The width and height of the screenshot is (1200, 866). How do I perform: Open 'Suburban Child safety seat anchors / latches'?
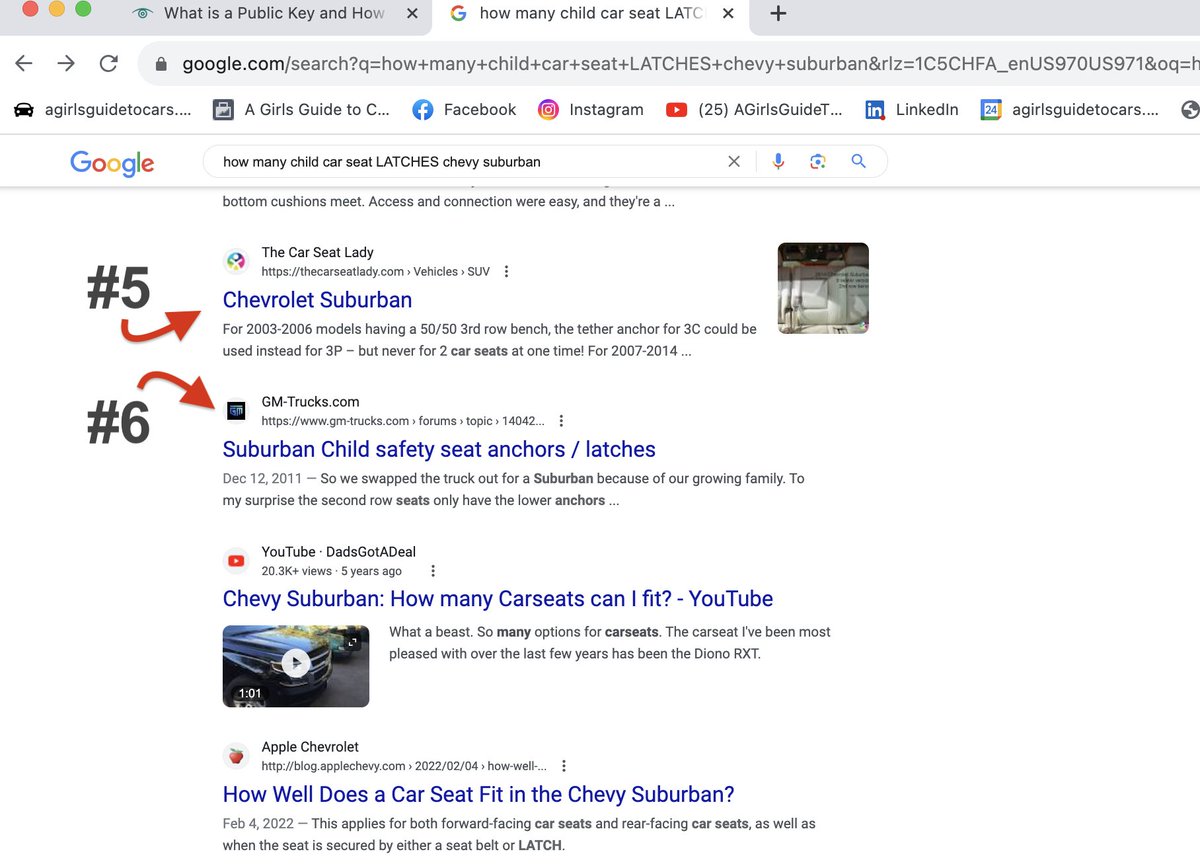[x=439, y=450]
